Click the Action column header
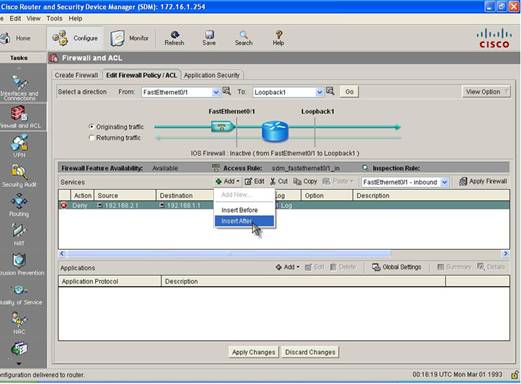521x384 pixels. 82,195
